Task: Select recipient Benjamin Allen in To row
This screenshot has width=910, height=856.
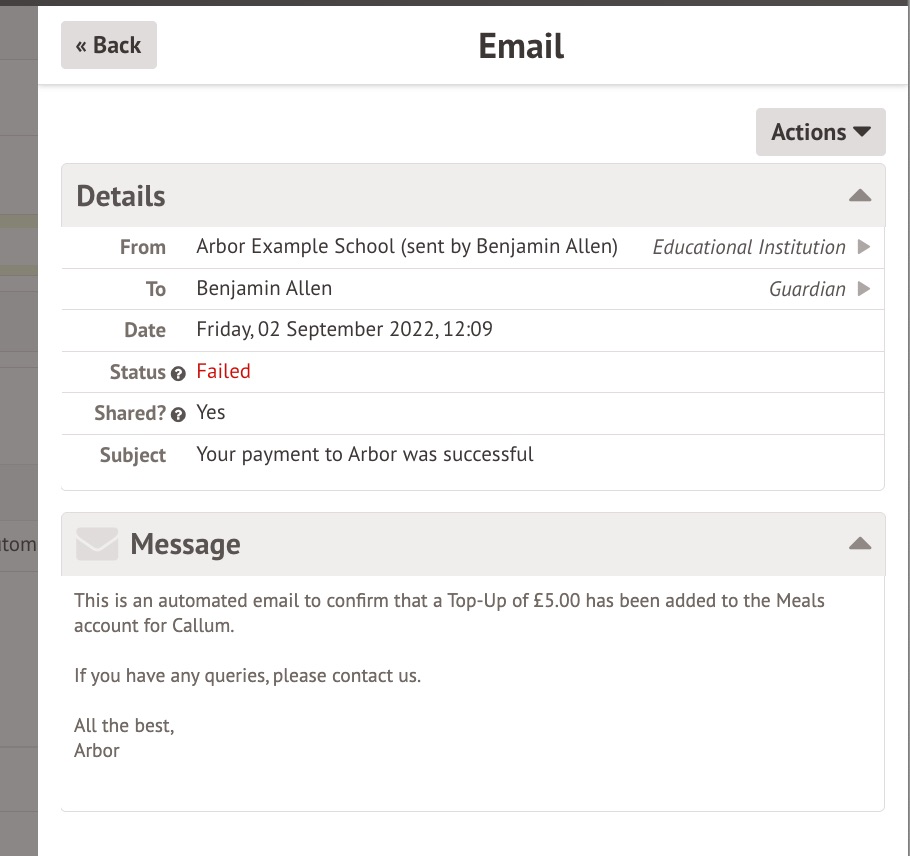Action: point(264,288)
